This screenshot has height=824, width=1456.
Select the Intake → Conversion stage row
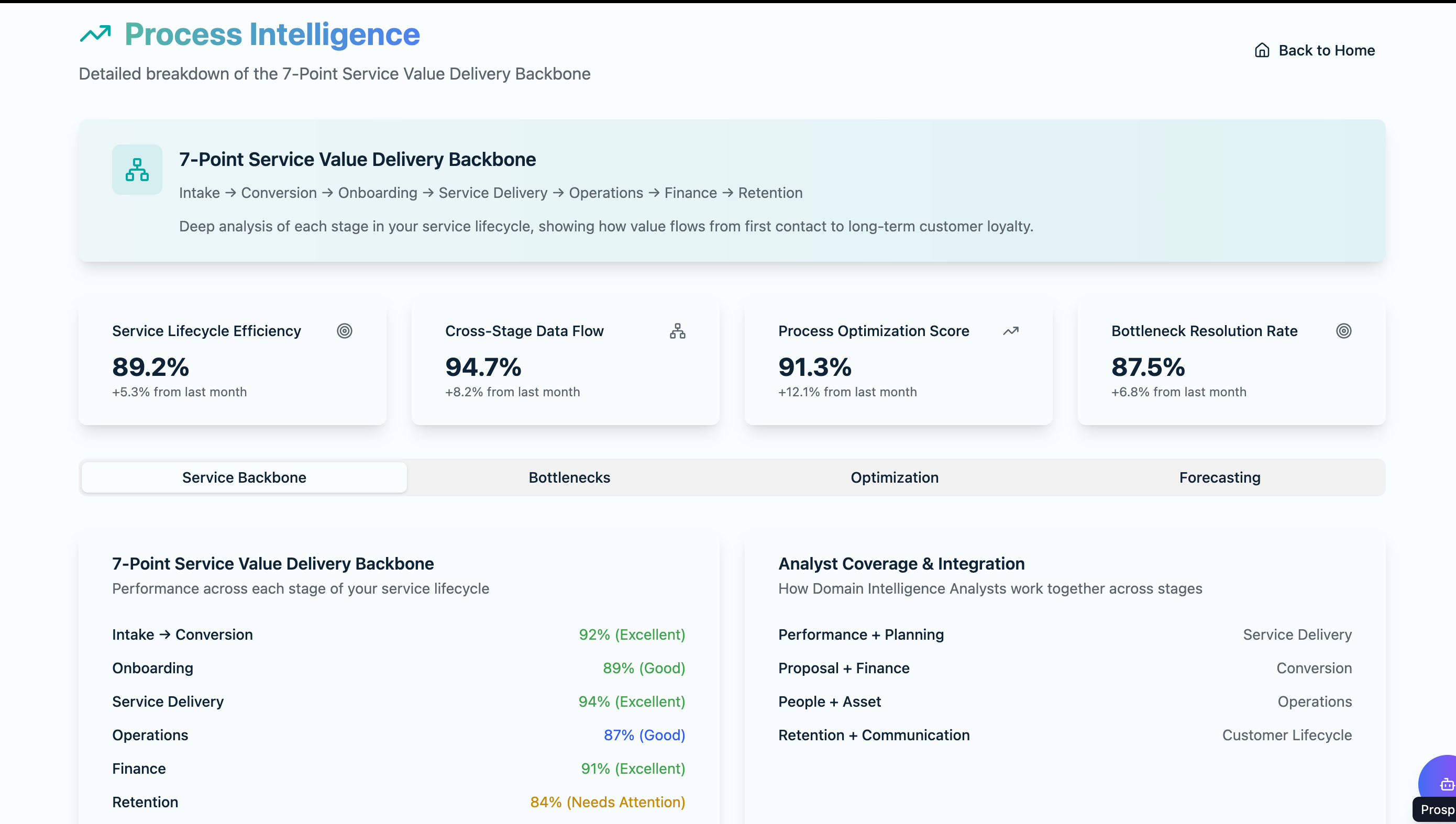182,634
